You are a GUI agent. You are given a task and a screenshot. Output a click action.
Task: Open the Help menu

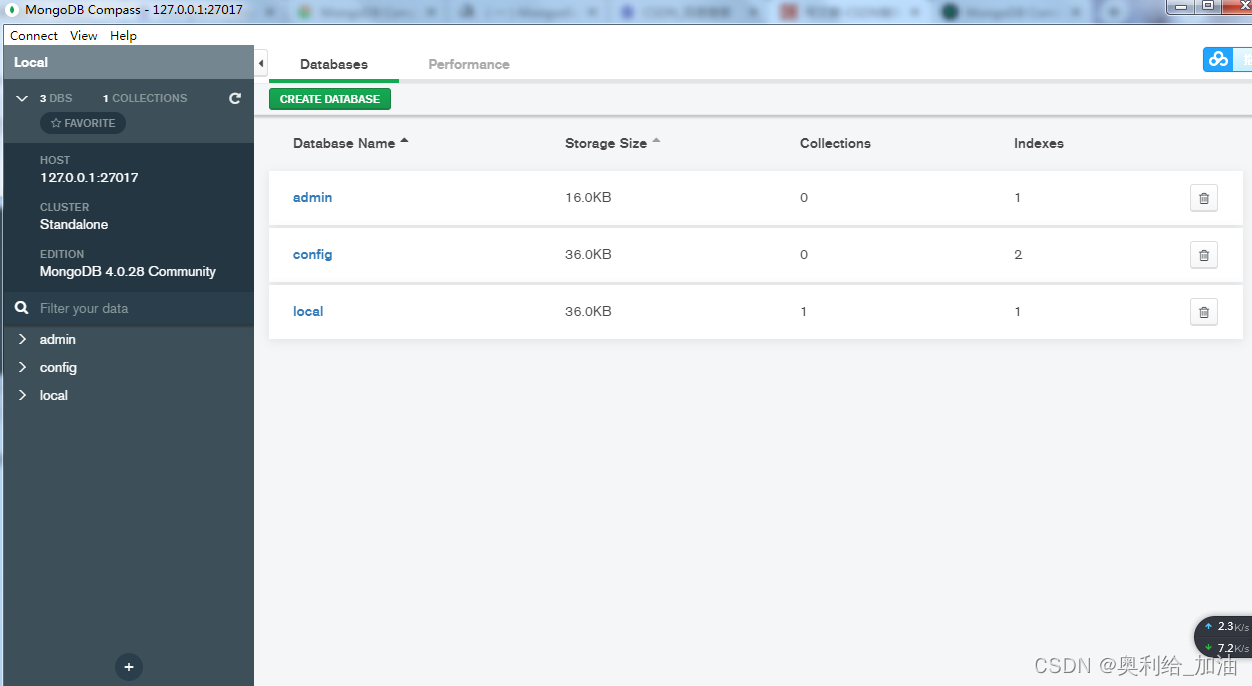click(123, 35)
